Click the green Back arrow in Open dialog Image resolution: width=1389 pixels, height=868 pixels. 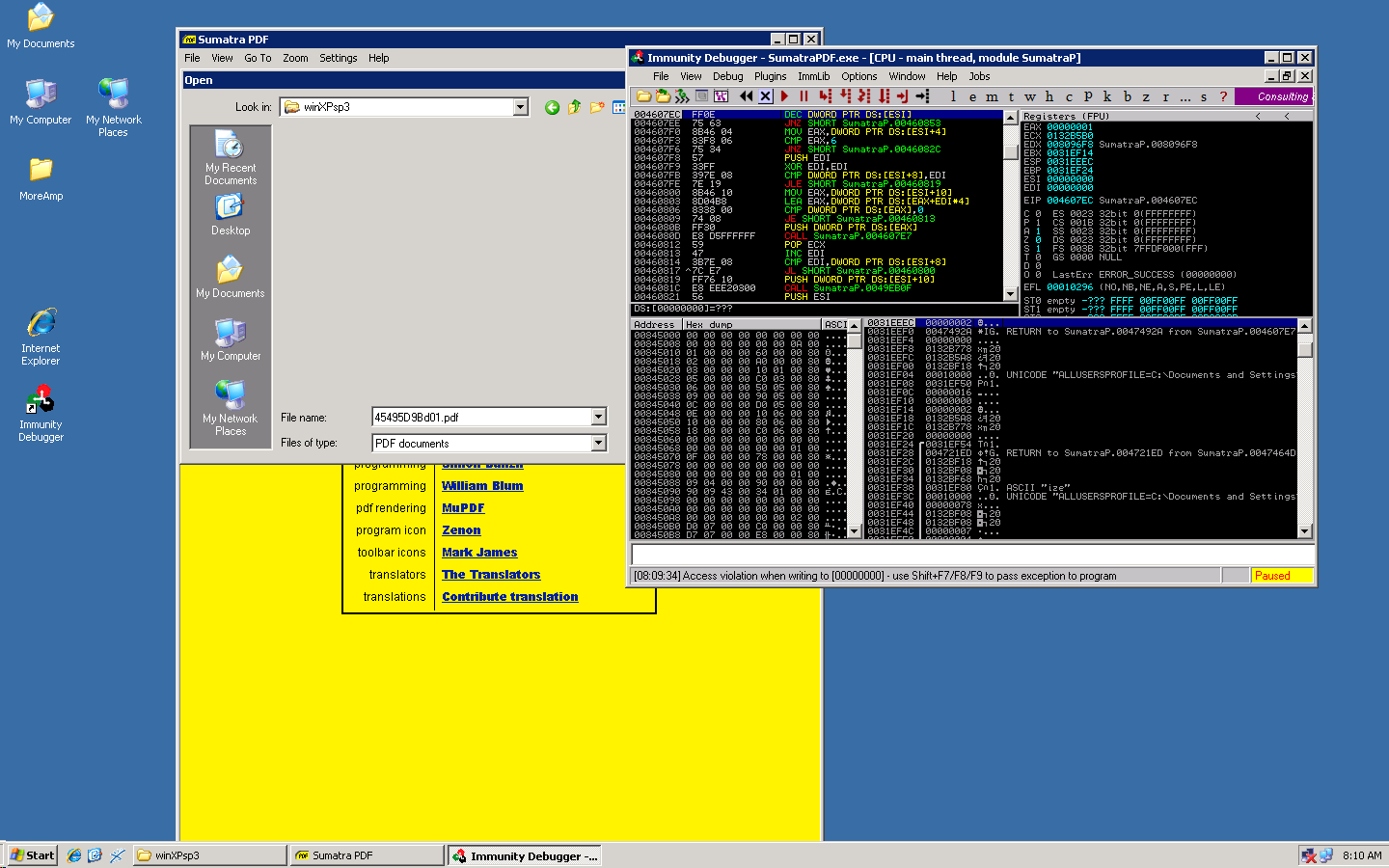point(552,107)
